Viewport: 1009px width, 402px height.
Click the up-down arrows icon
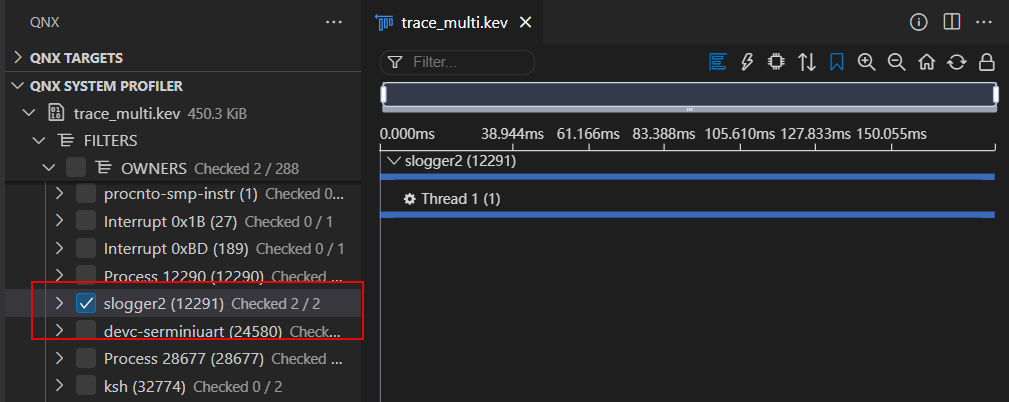(x=807, y=62)
